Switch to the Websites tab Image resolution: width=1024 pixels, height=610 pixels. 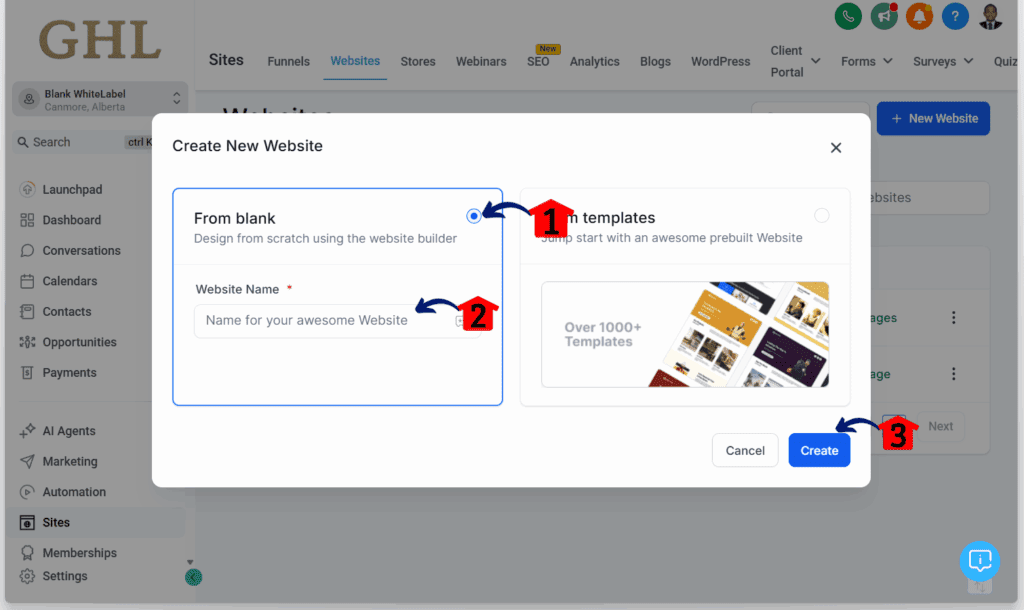355,61
